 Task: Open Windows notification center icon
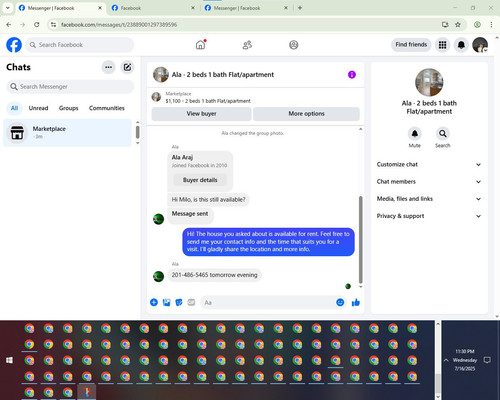(x=487, y=360)
